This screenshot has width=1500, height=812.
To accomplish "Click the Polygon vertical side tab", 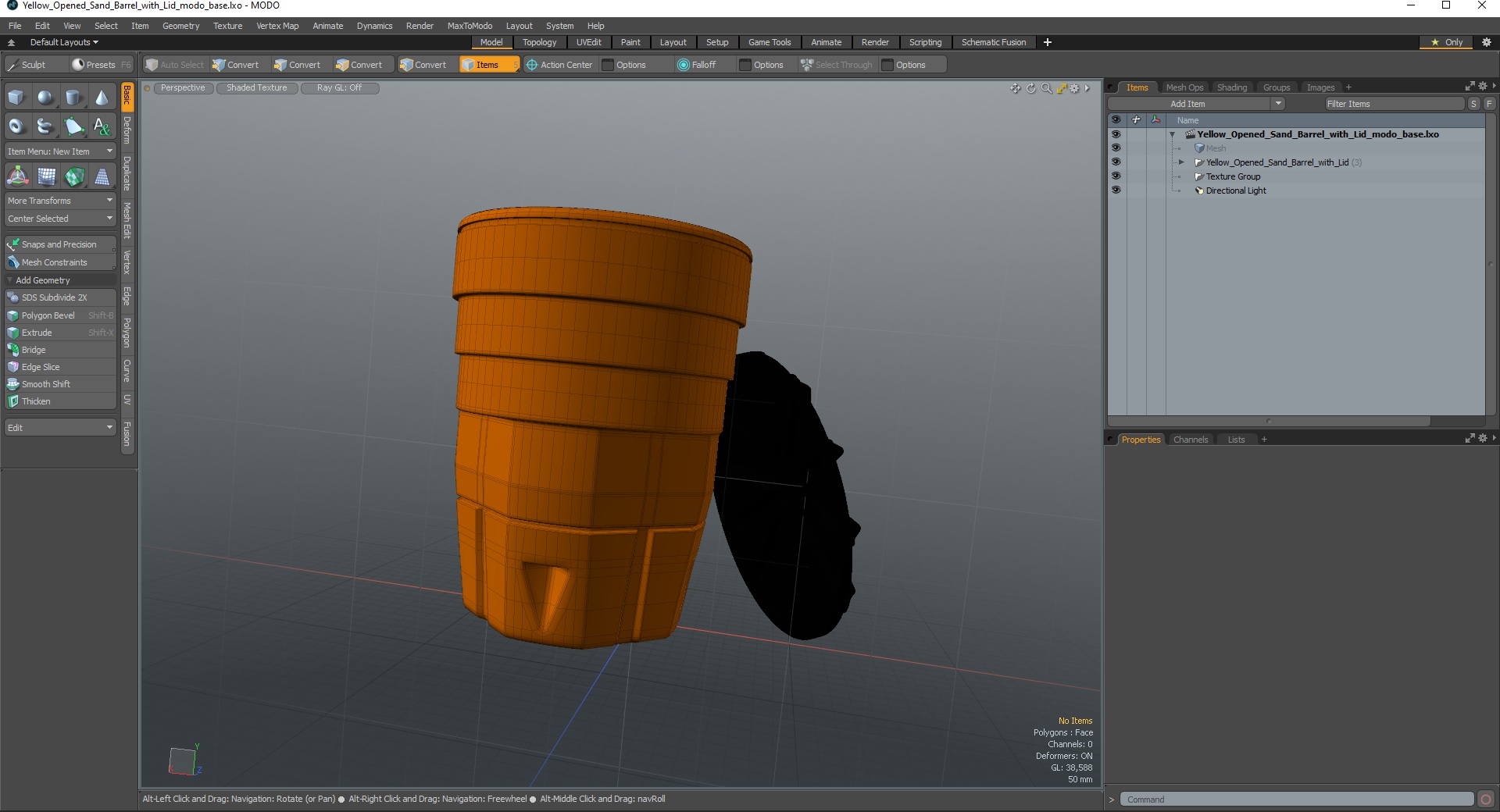I will pyautogui.click(x=127, y=333).
